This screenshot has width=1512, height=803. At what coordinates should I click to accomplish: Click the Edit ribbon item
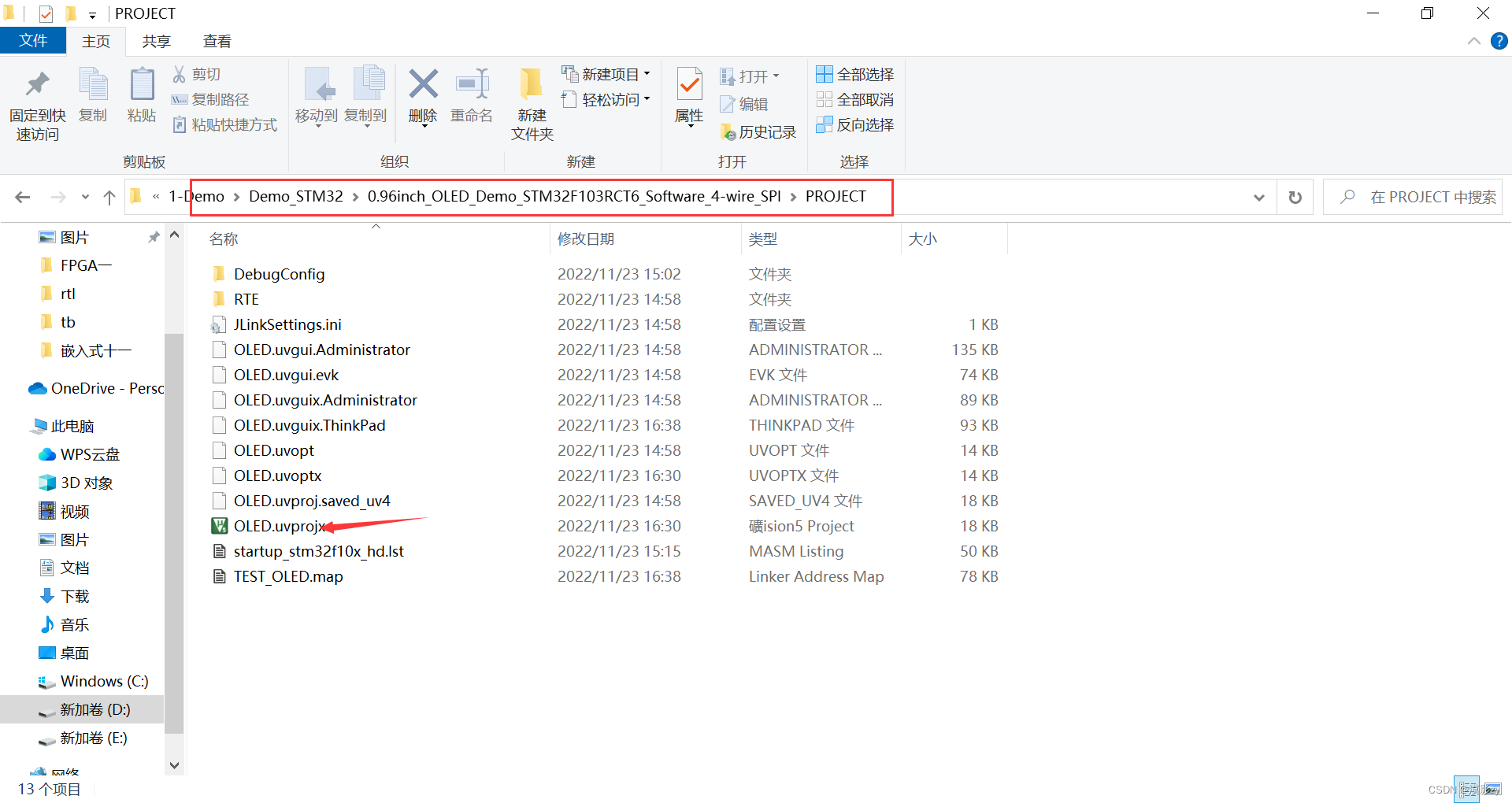(x=744, y=104)
